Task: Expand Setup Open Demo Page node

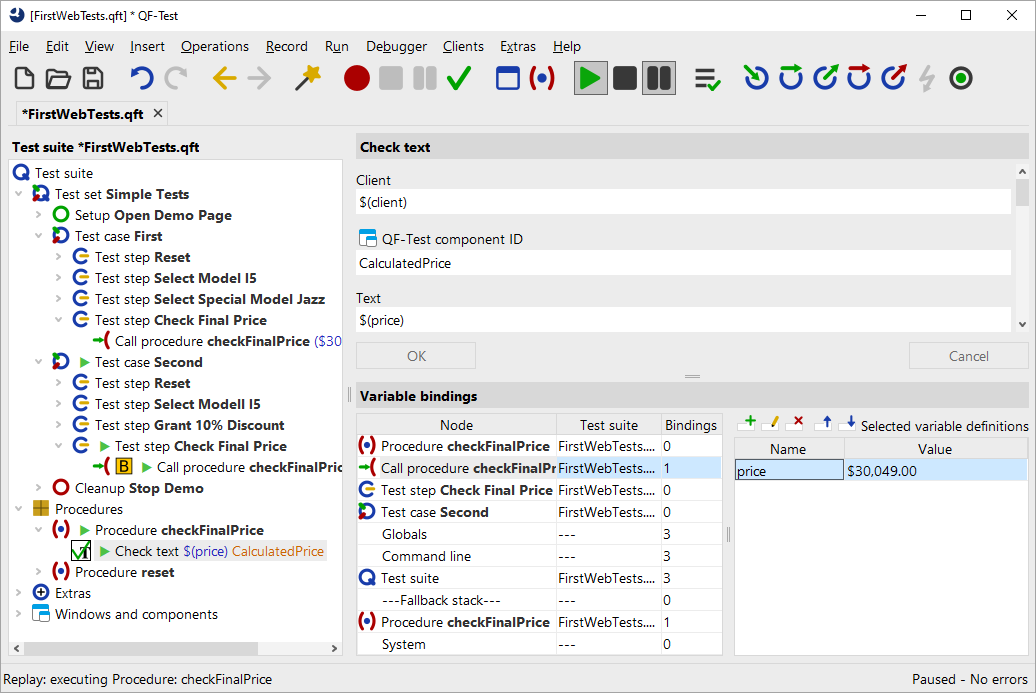Action: (38, 215)
